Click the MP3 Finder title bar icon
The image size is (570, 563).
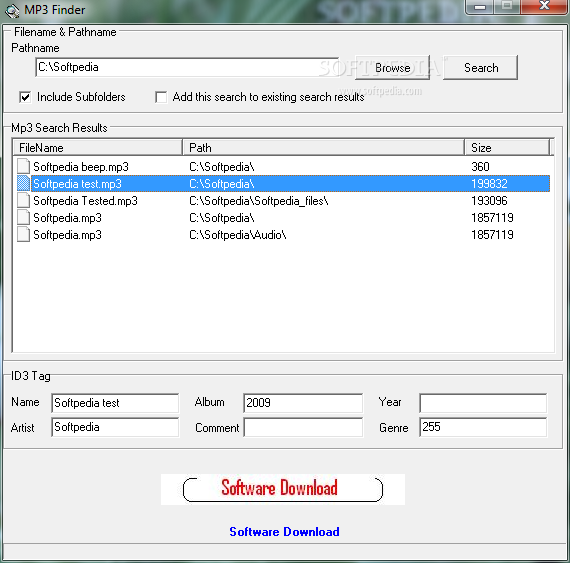(x=12, y=11)
